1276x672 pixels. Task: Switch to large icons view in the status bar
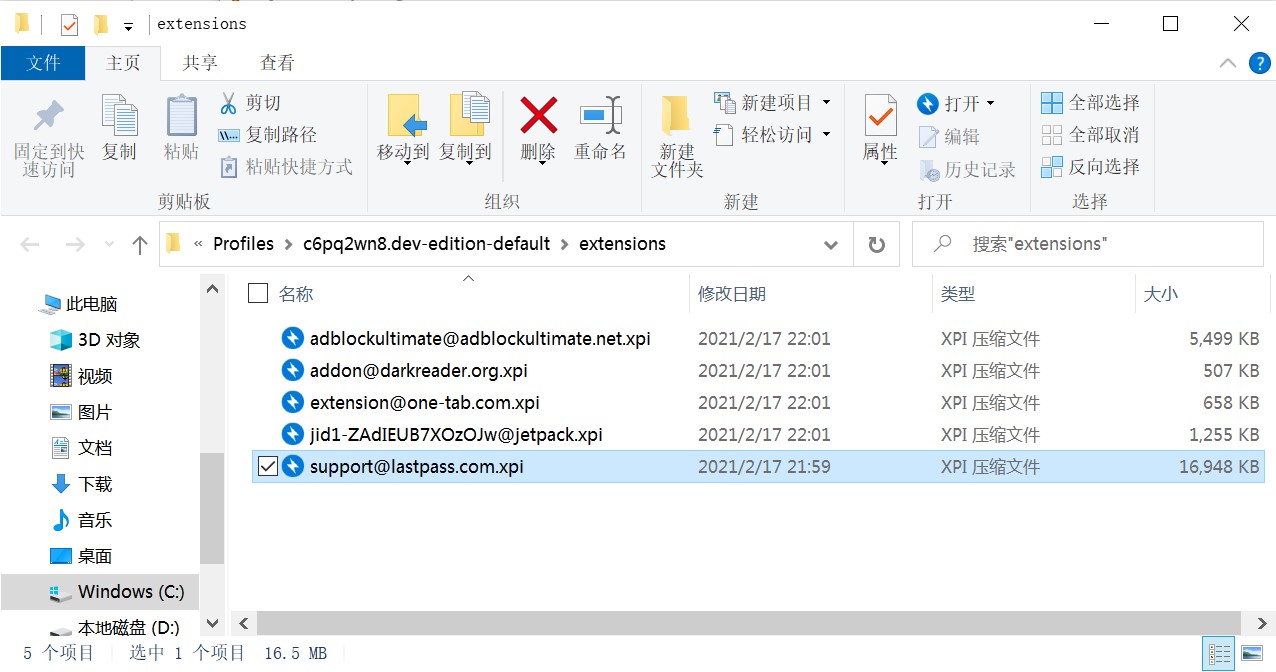1251,654
